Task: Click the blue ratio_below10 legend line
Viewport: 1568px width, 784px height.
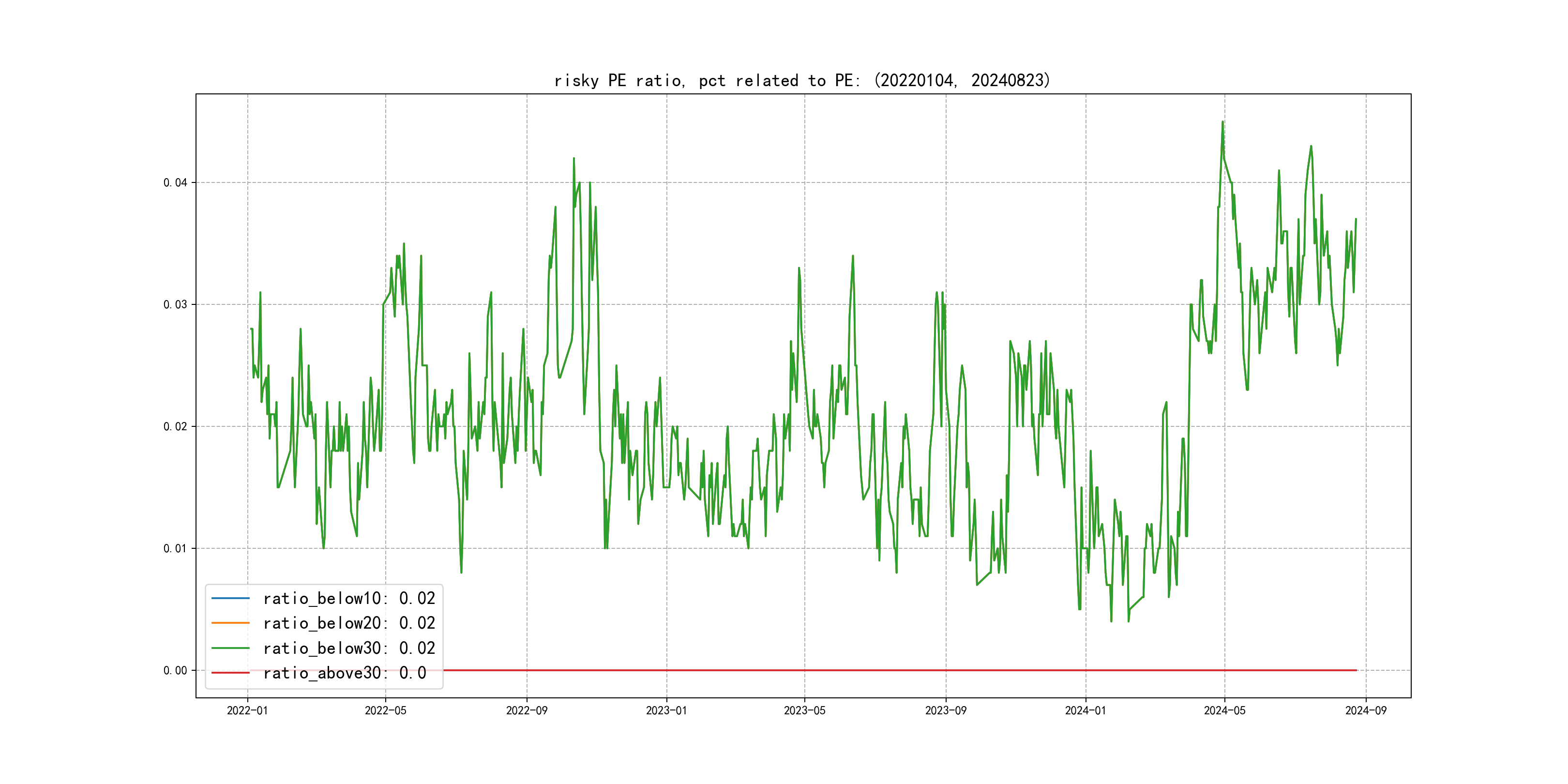Action: [x=230, y=598]
